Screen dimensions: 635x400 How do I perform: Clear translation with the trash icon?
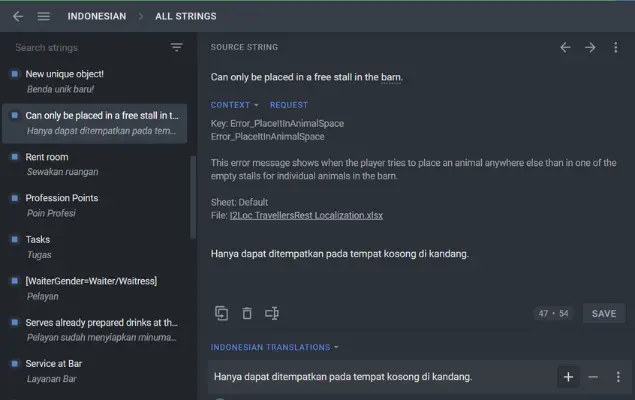pos(247,313)
